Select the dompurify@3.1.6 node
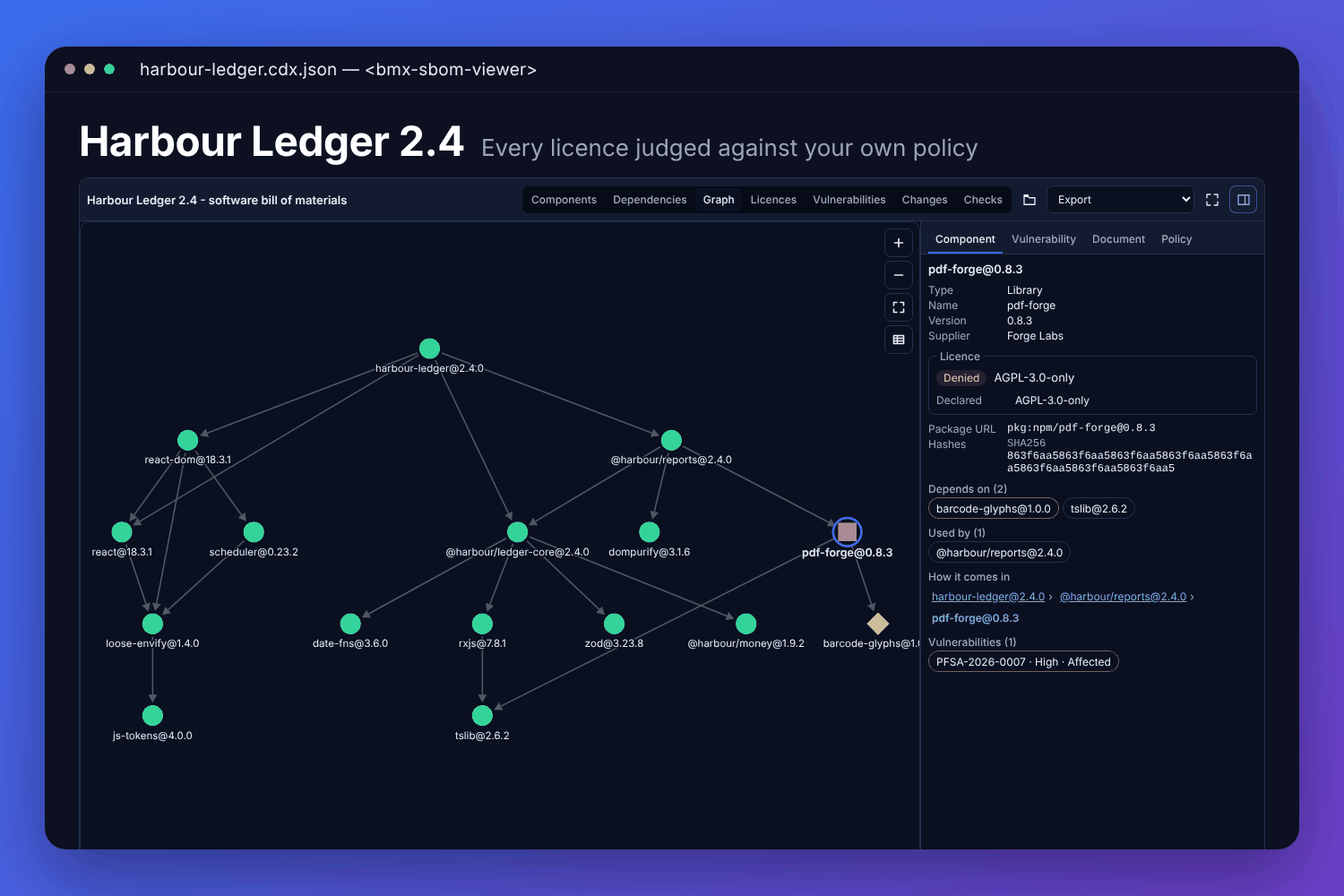This screenshot has width=1344, height=896. [650, 532]
